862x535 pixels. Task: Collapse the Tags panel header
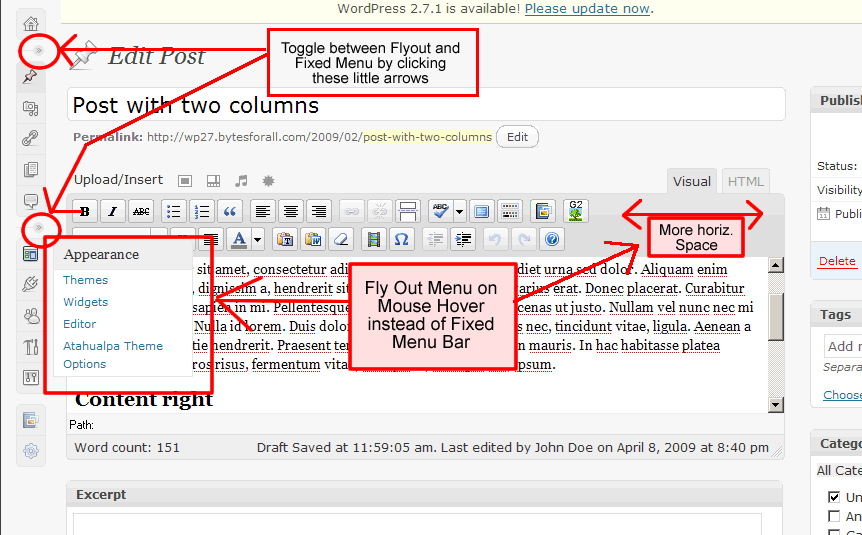(837, 315)
